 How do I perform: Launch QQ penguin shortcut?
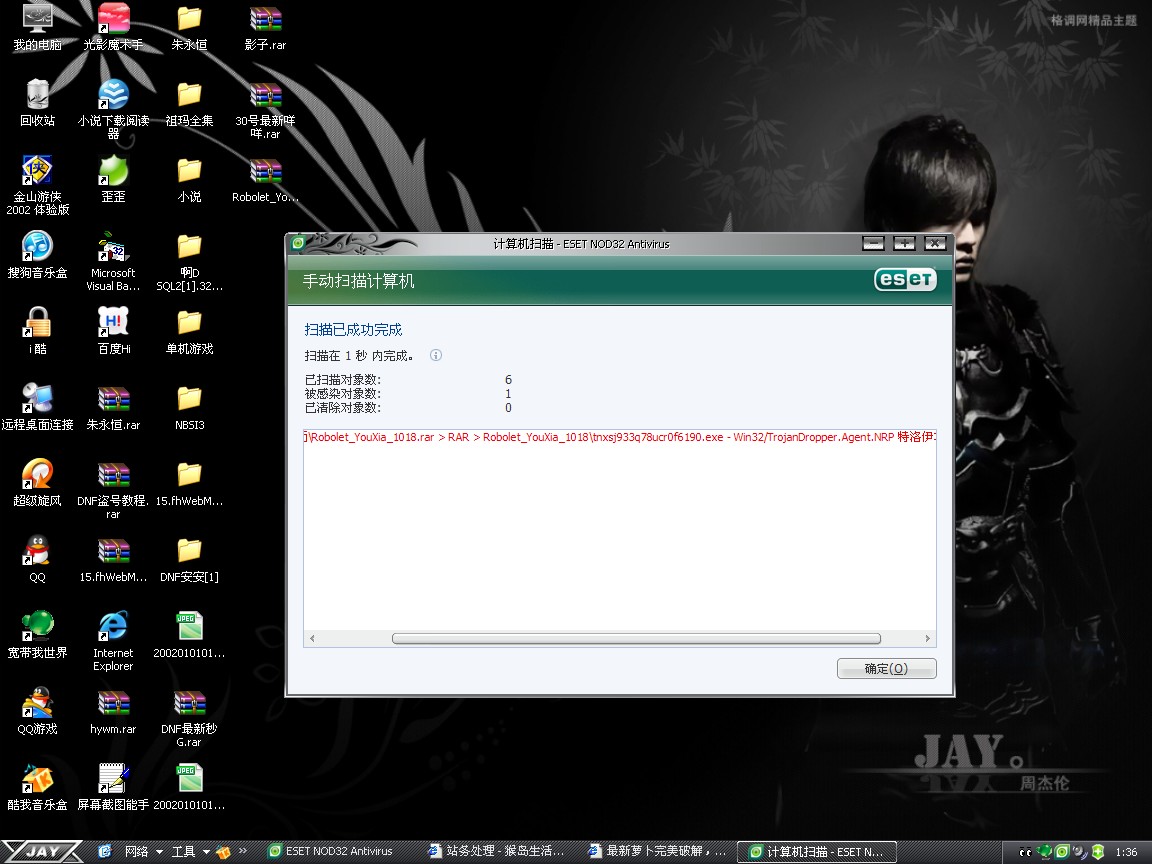[37, 558]
